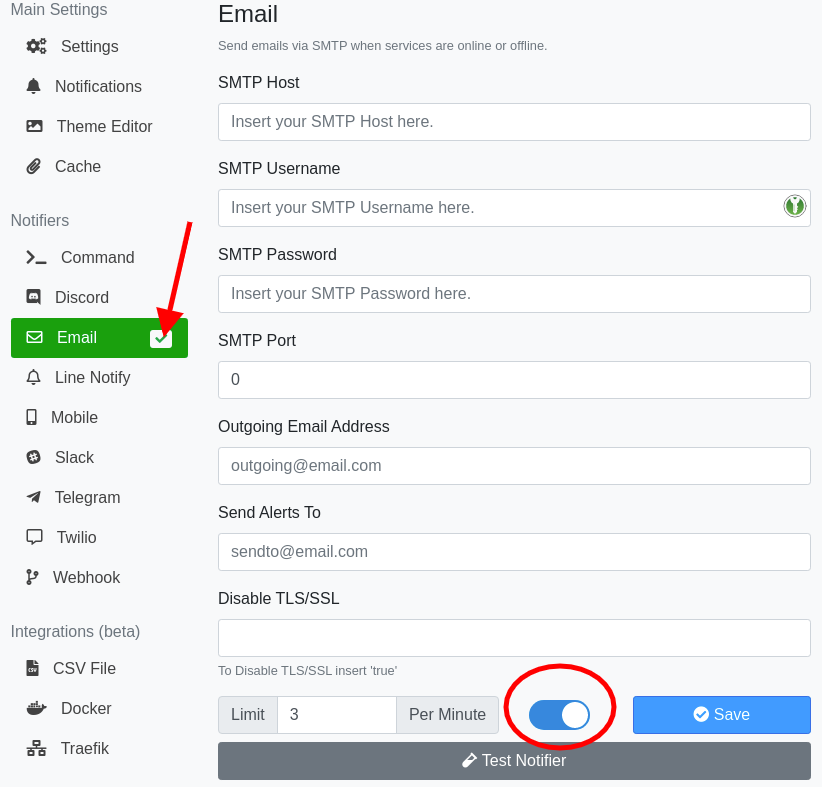Screen dimensions: 822x787
Task: Select the Telegram notifier
Action: pos(33,497)
